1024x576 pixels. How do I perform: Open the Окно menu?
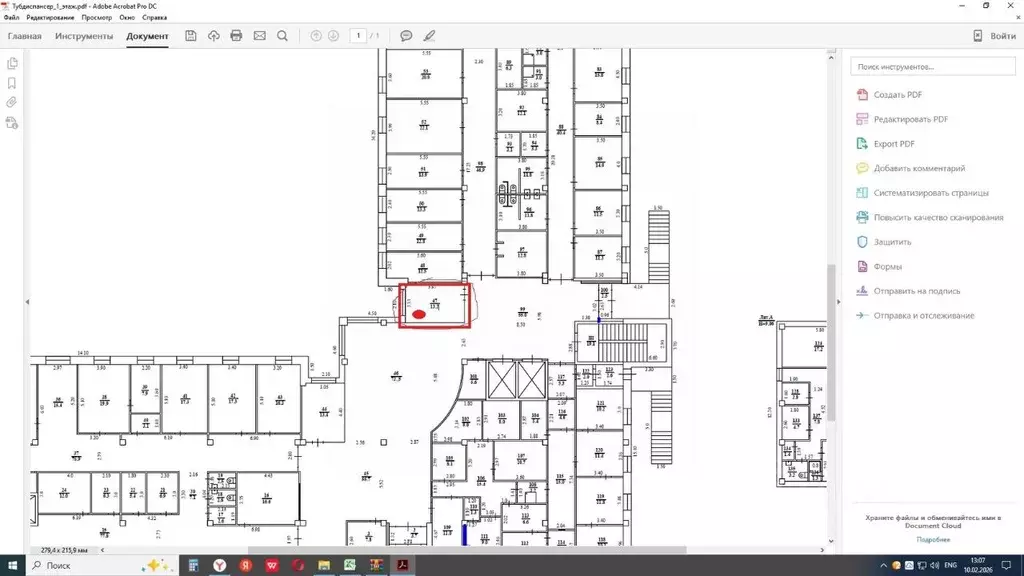(x=127, y=18)
